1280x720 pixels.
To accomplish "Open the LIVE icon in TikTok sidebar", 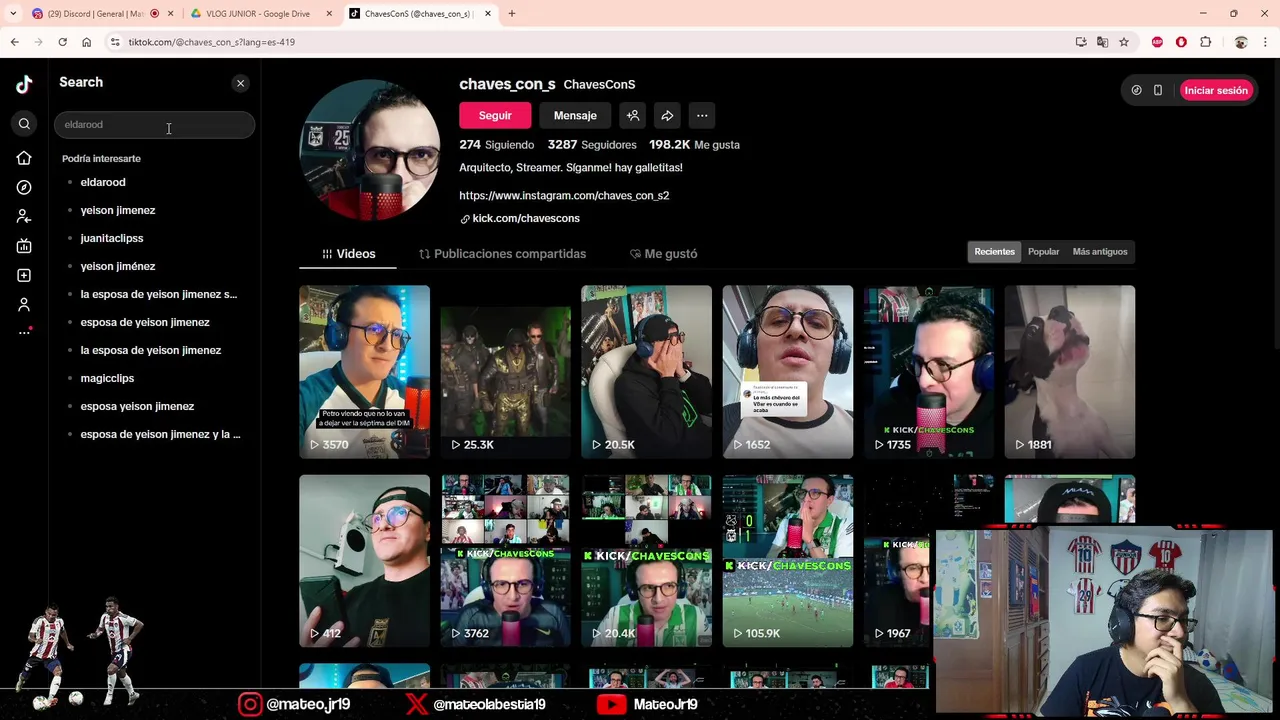I will [24, 246].
